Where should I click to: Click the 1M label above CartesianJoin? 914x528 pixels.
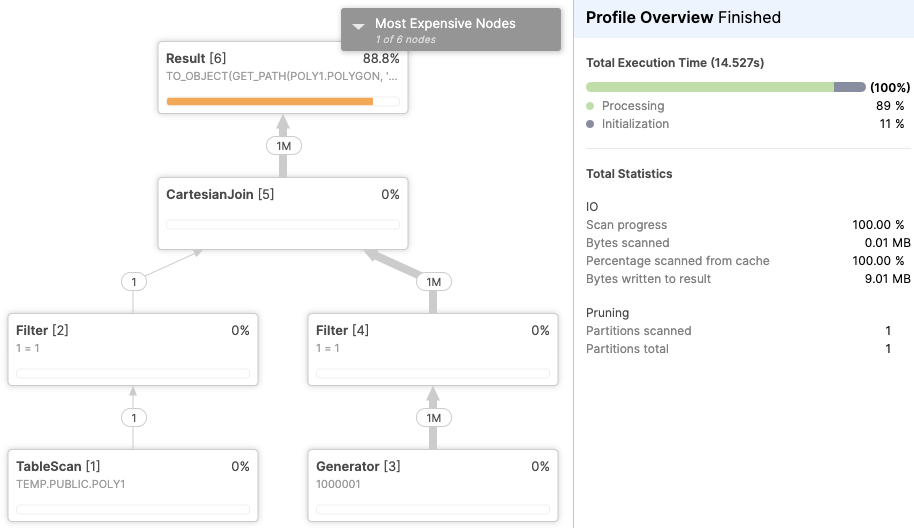283,146
